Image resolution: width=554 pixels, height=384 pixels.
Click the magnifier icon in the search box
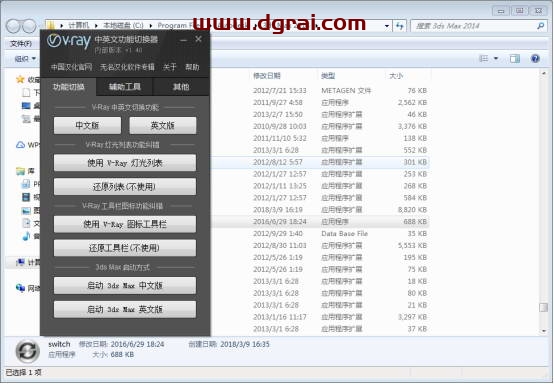[540, 26]
